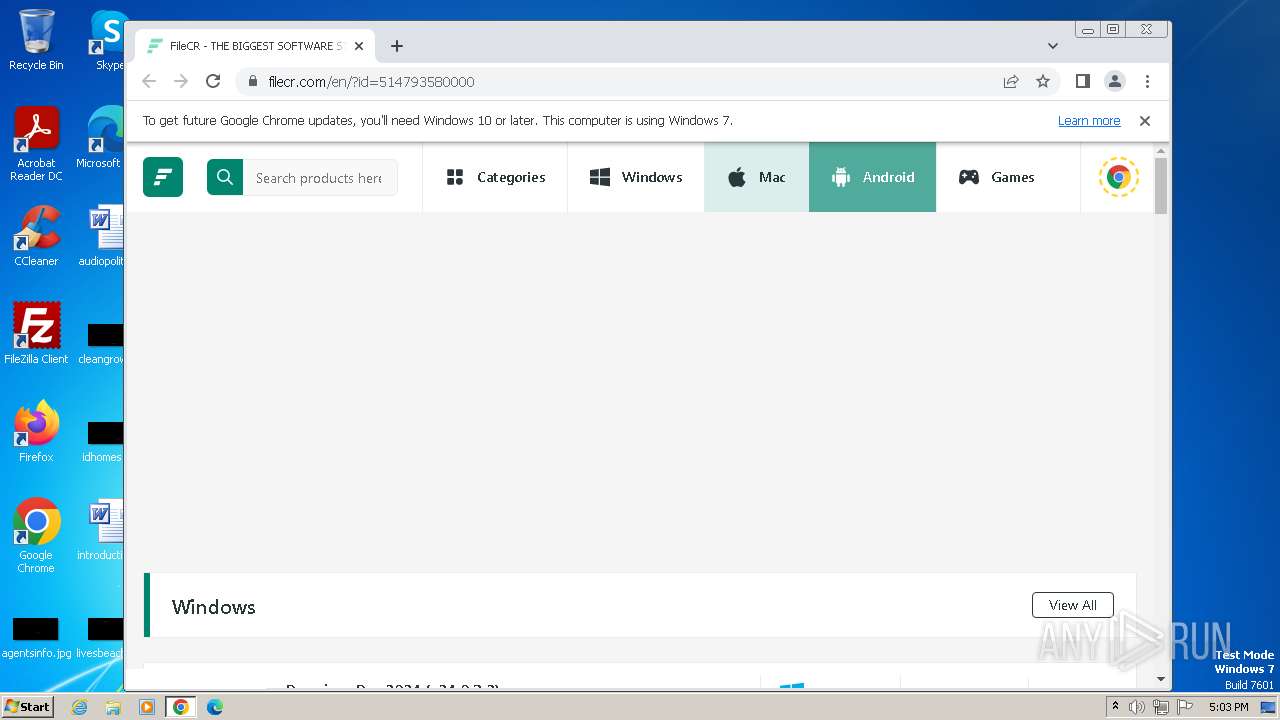The width and height of the screenshot is (1280, 720).
Task: Show hidden tray icons arrow
Action: coord(1115,707)
